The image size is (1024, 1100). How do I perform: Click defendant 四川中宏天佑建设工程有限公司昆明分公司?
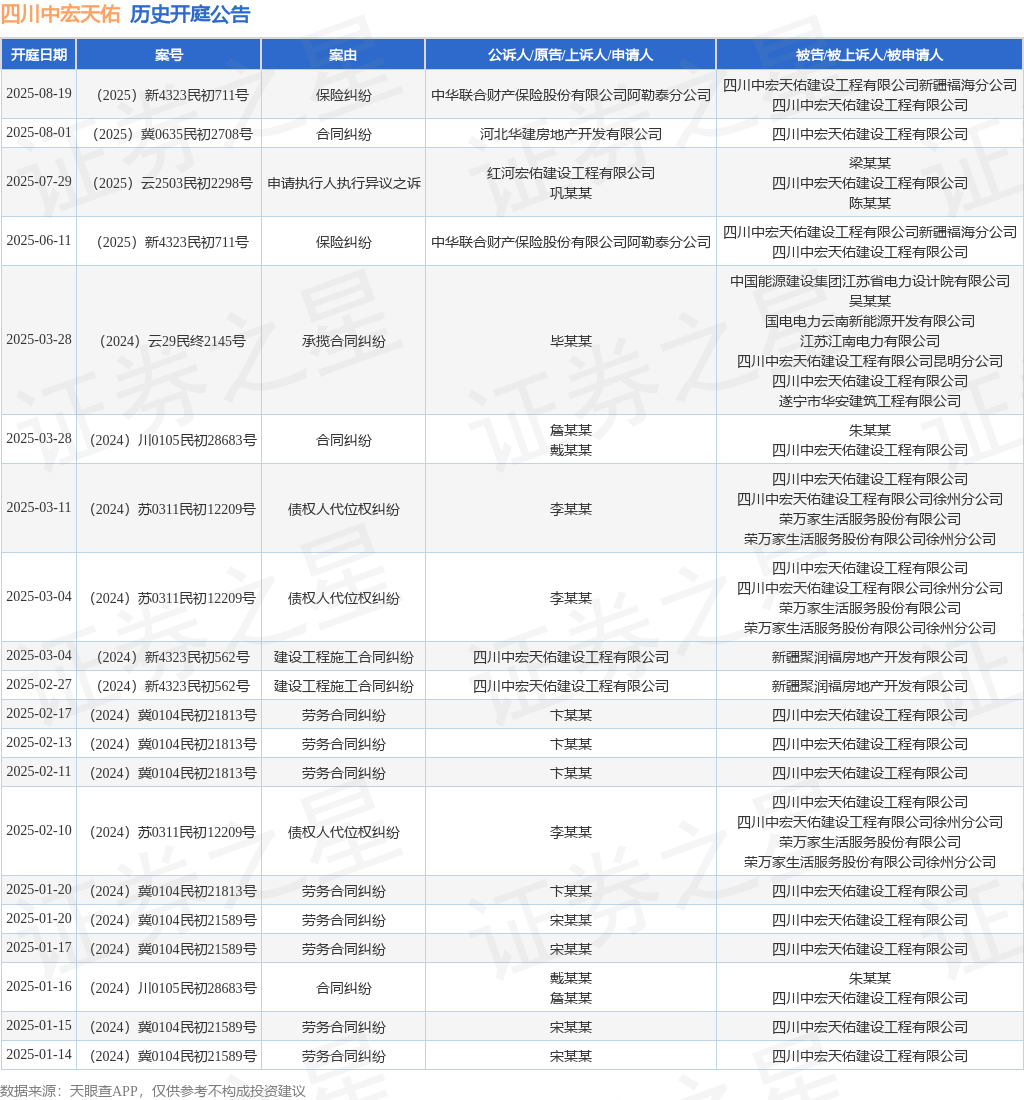click(x=870, y=361)
